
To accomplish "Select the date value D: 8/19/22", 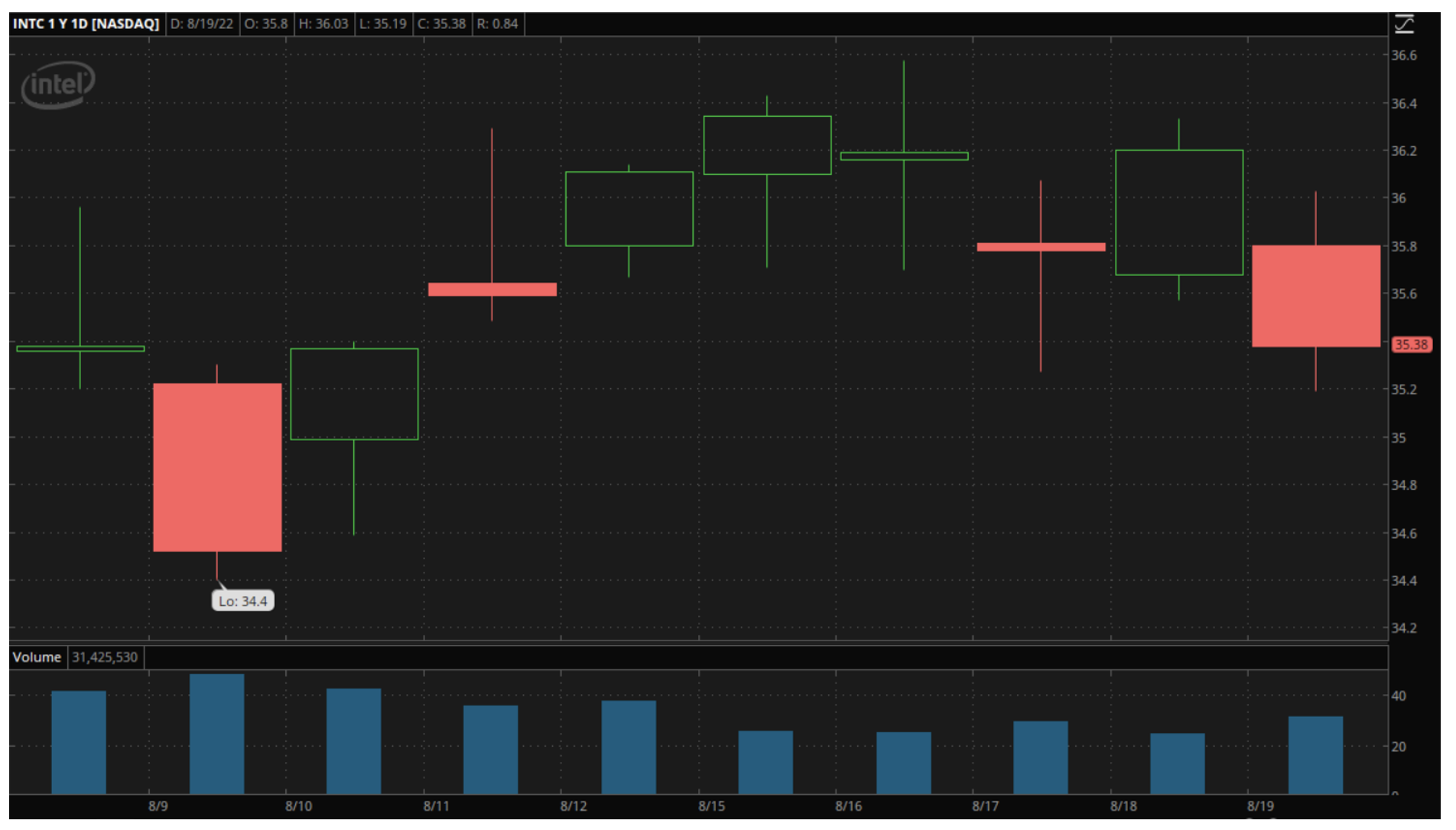I will point(202,24).
